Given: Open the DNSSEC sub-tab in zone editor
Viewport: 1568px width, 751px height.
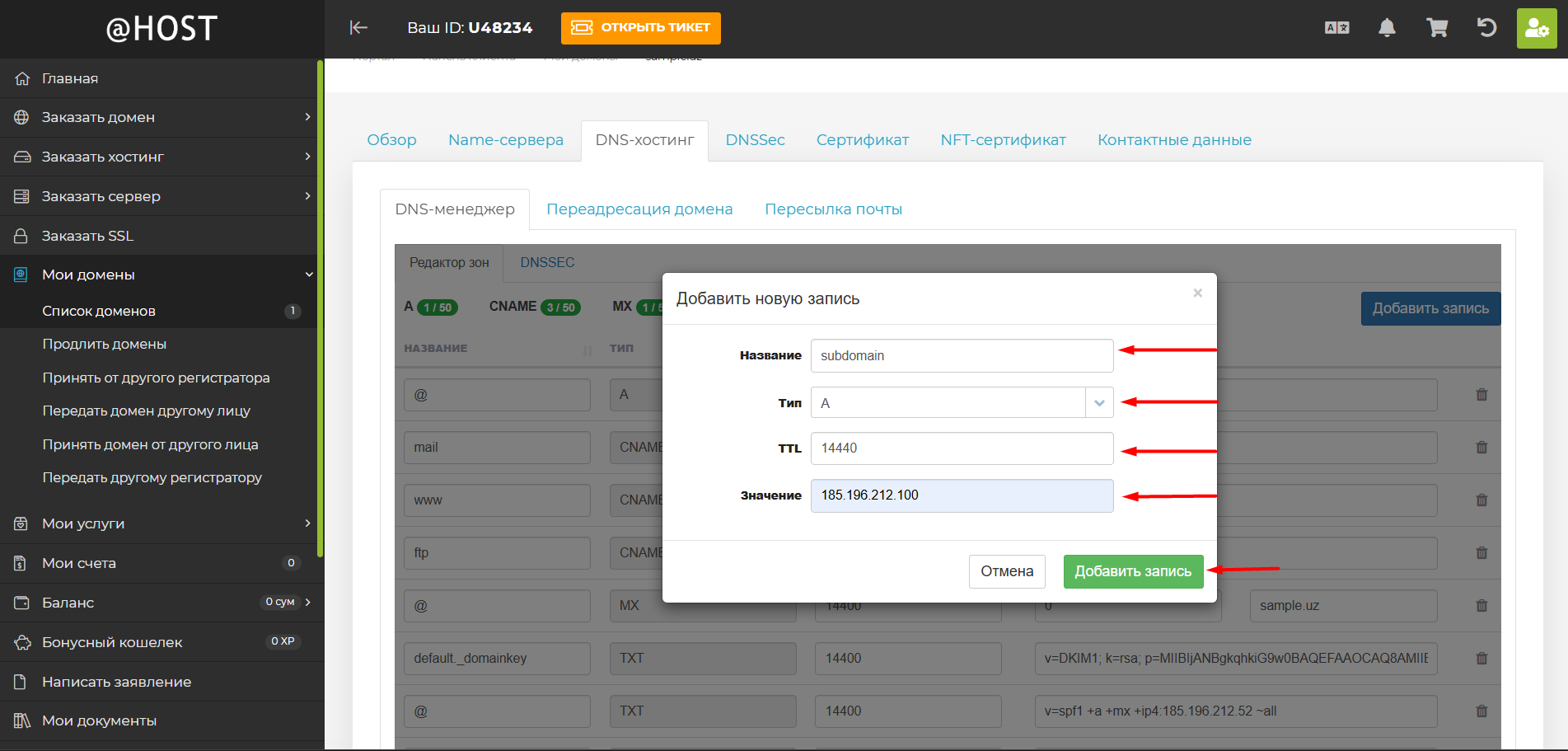Looking at the screenshot, I should point(547,262).
